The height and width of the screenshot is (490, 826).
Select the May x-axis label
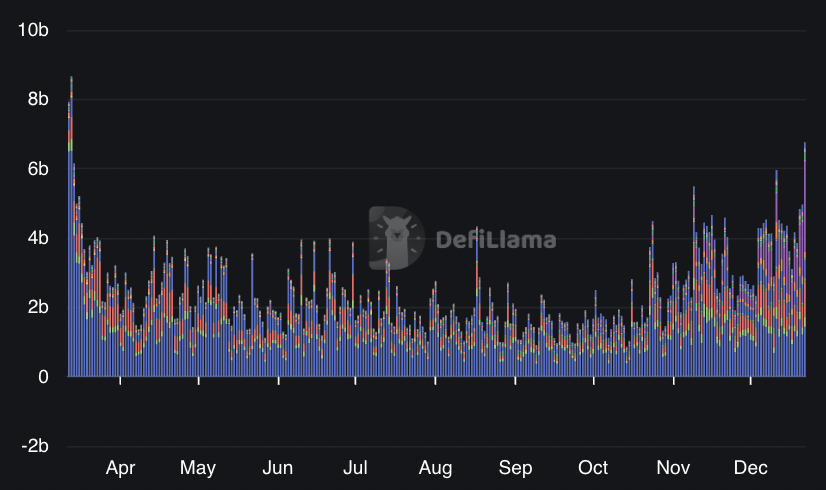(198, 468)
